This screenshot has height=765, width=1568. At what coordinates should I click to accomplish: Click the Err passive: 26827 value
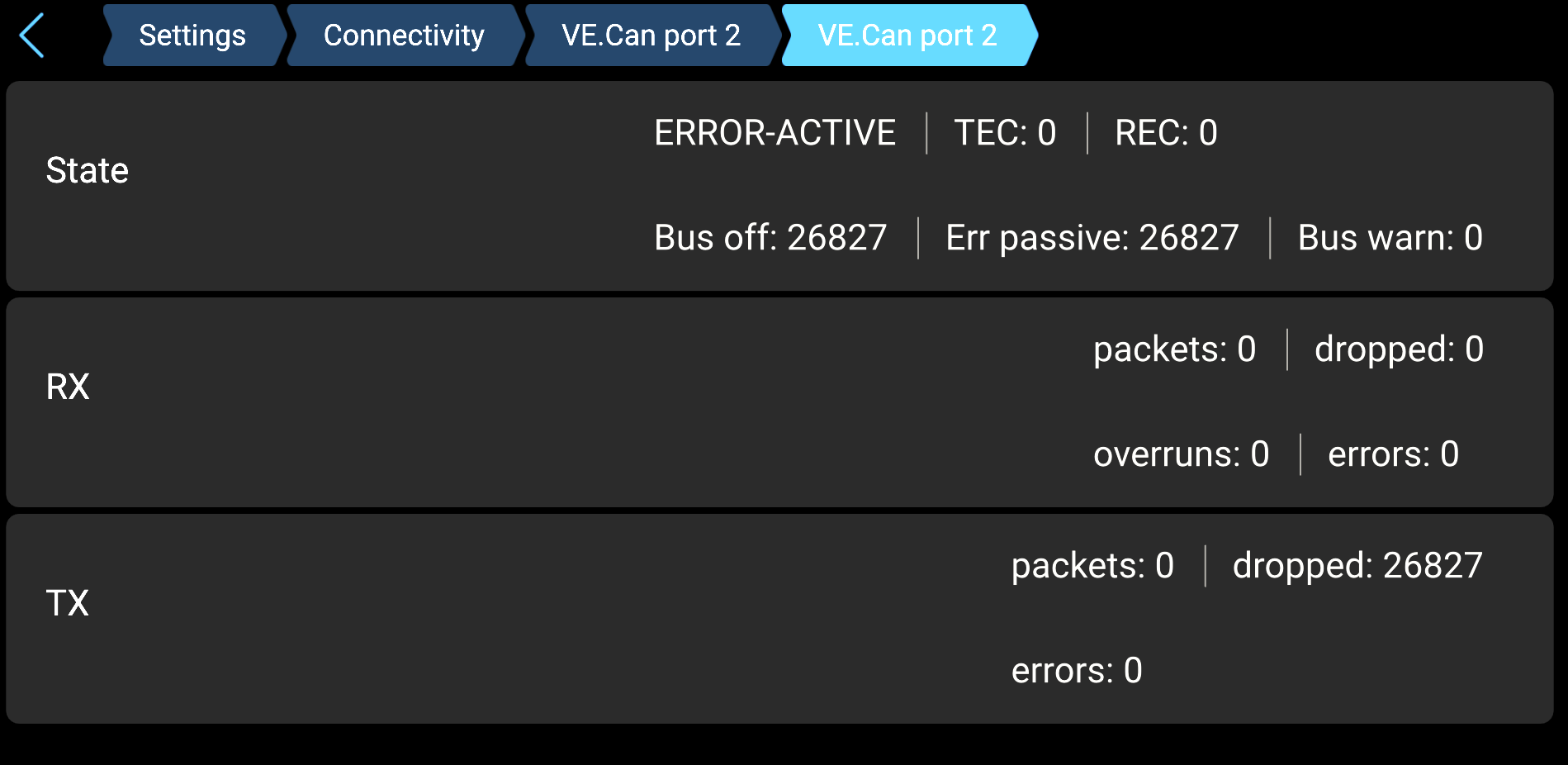tap(1092, 238)
